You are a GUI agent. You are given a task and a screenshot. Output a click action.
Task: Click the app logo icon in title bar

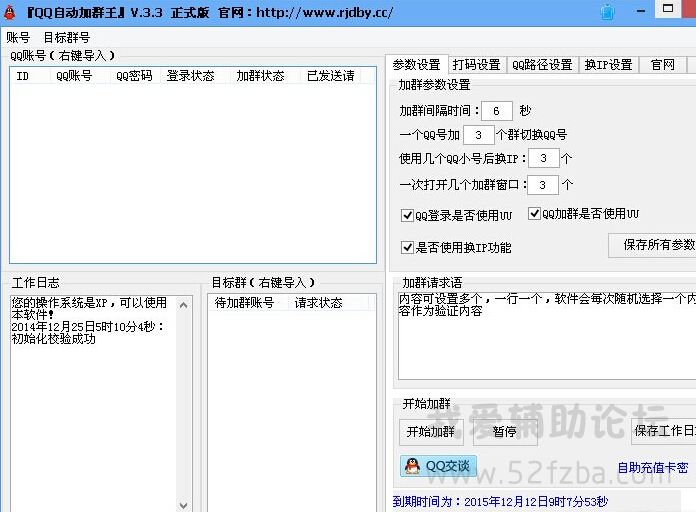pos(9,12)
